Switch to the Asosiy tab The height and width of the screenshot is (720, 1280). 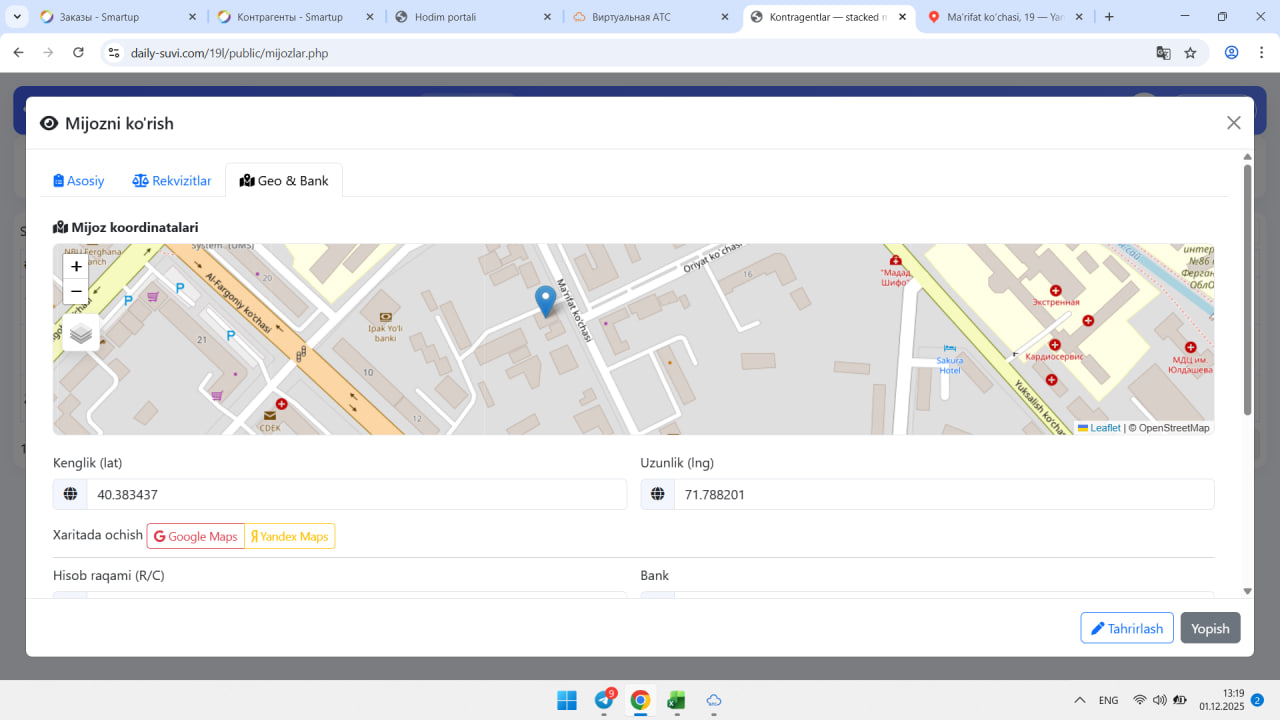[x=79, y=181]
